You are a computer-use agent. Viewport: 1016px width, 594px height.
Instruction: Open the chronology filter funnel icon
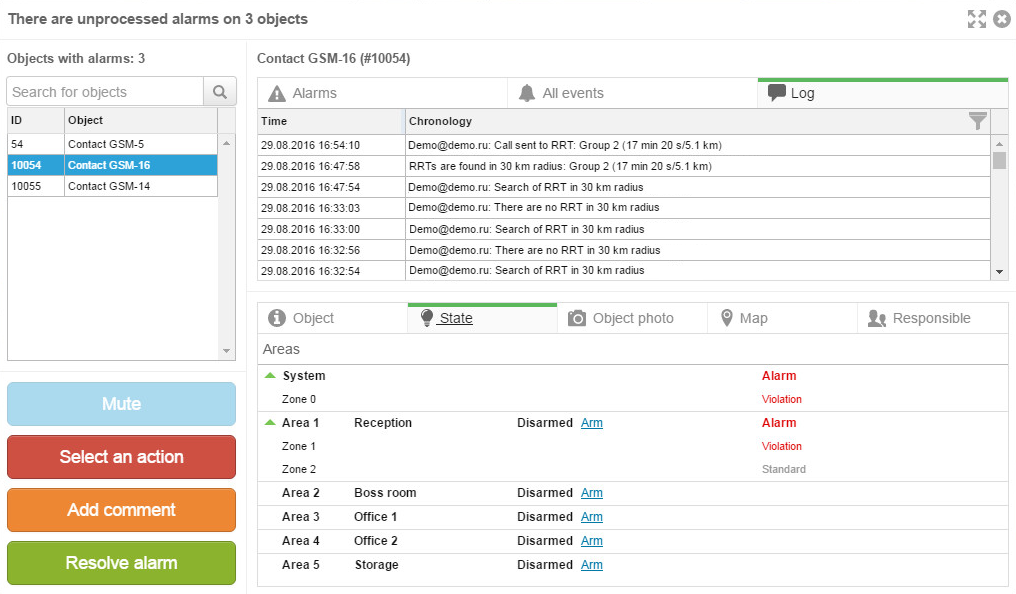point(978,120)
